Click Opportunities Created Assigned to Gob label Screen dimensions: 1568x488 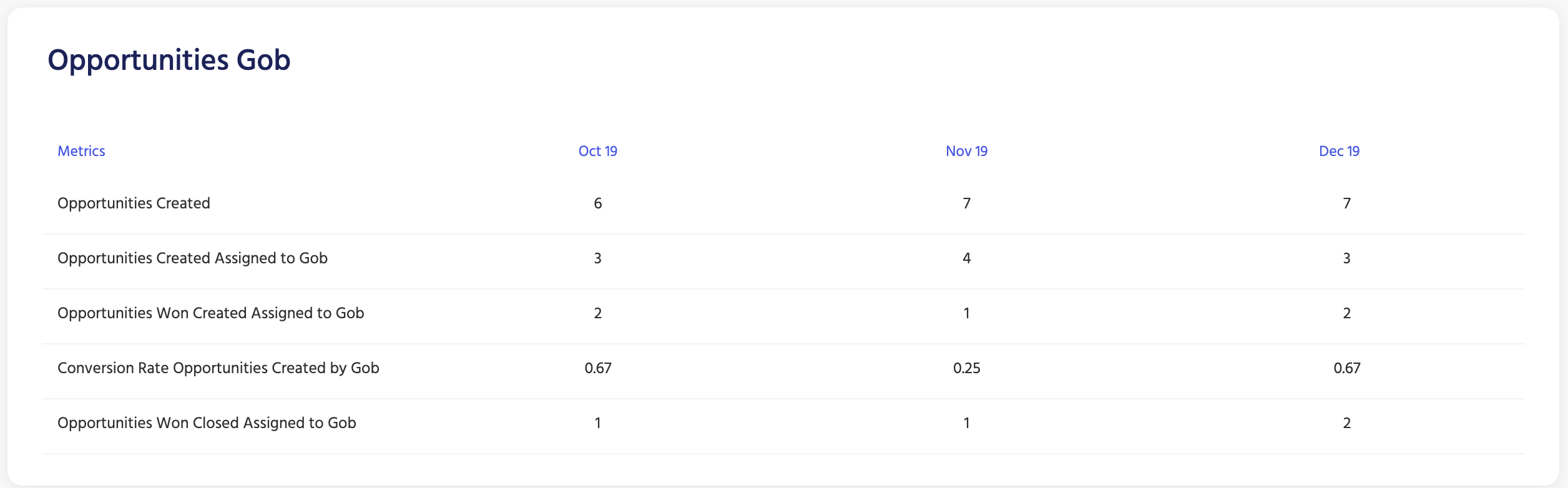192,258
